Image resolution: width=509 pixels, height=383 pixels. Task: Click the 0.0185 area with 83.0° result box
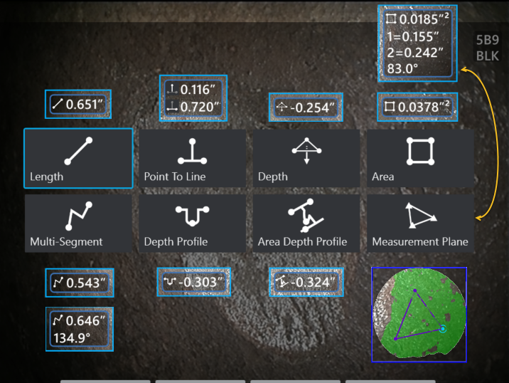[x=417, y=43]
